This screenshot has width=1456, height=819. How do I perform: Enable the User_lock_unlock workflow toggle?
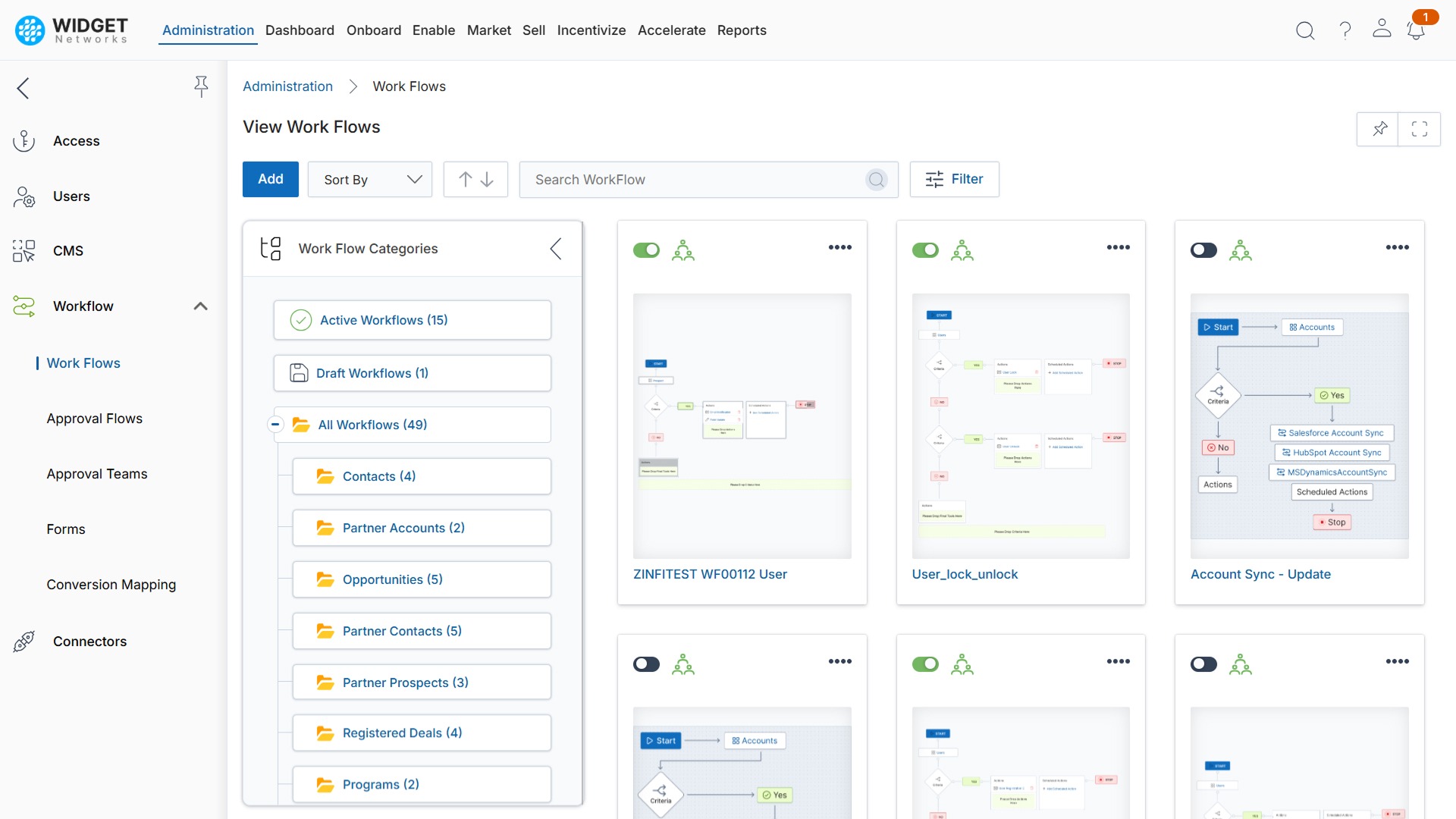(925, 249)
